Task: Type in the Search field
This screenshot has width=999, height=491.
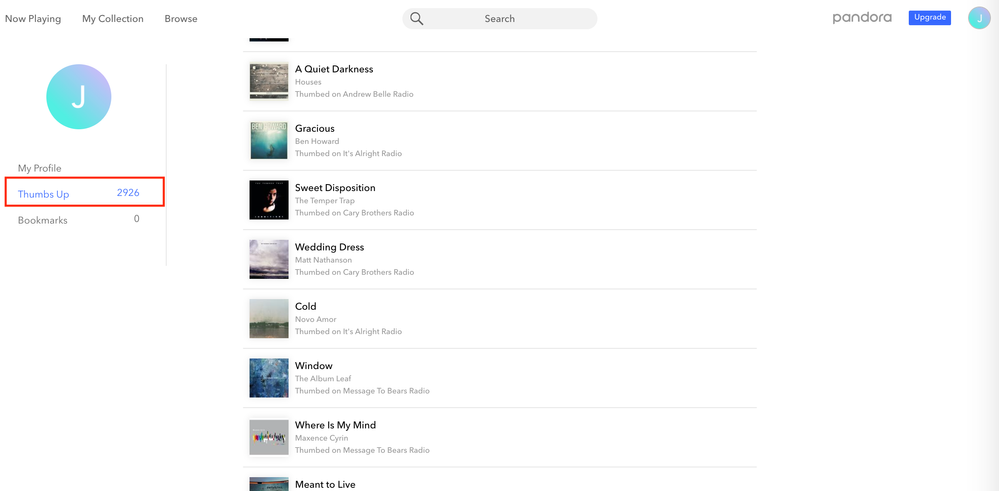Action: click(x=510, y=19)
